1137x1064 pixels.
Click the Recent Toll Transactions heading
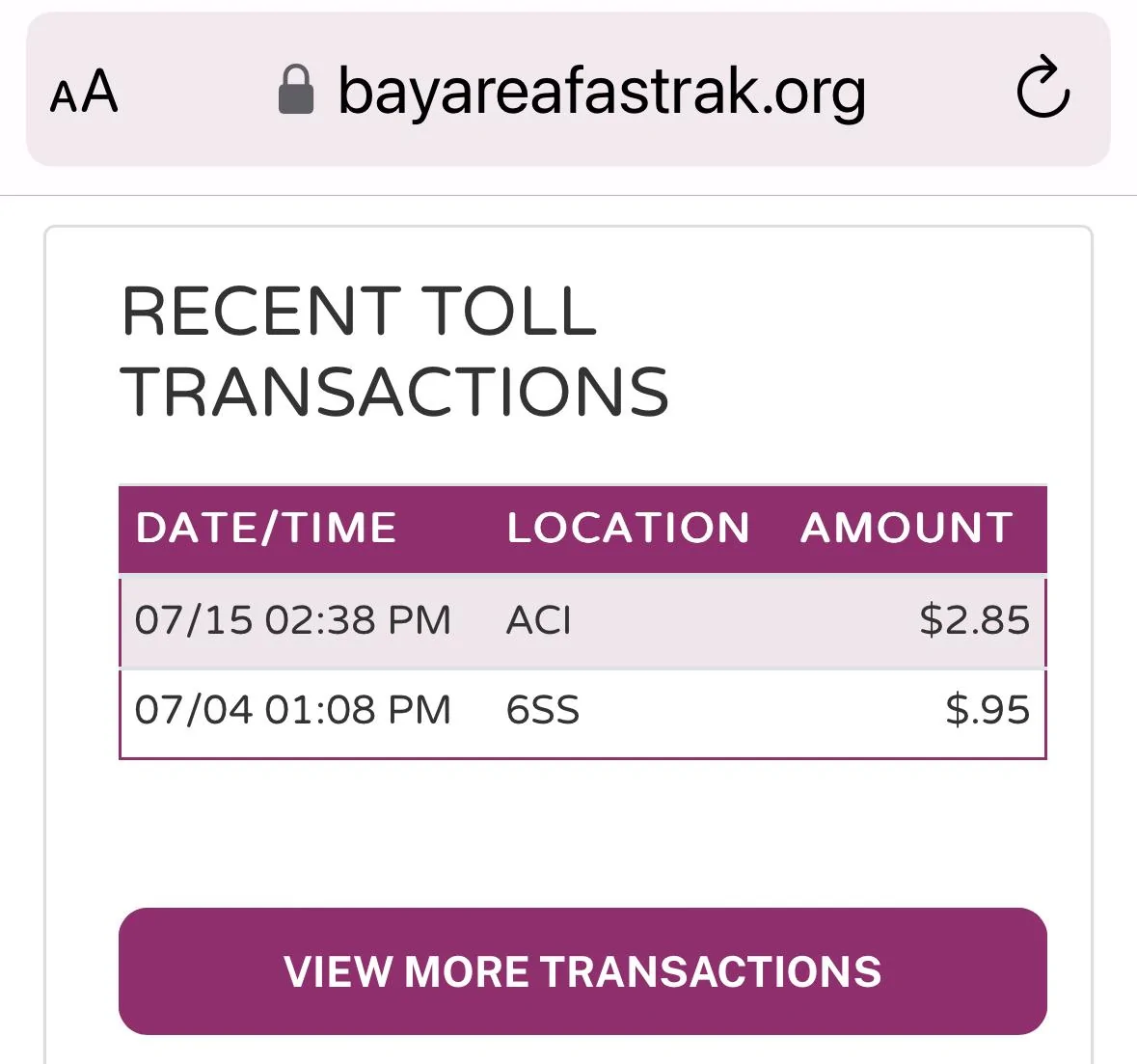(394, 351)
